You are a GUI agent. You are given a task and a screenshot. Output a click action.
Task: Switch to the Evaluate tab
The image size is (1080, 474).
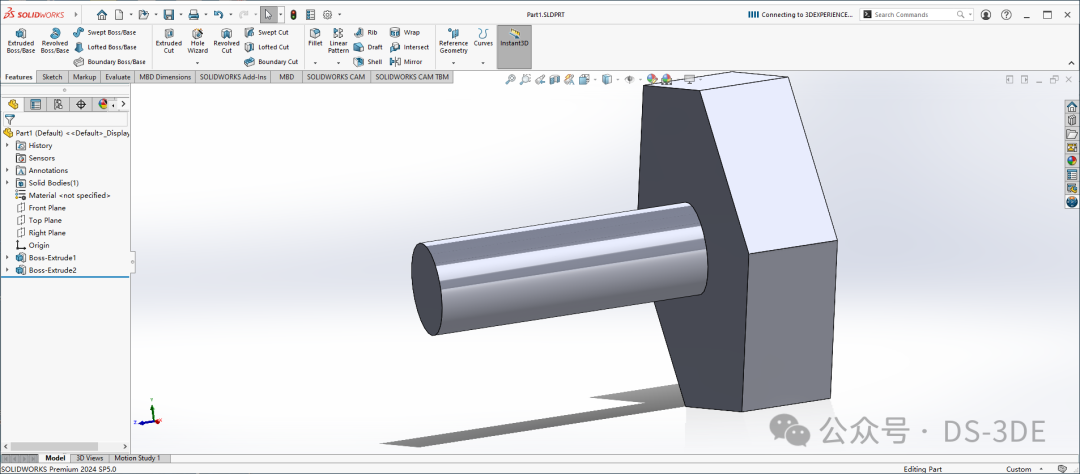click(118, 77)
